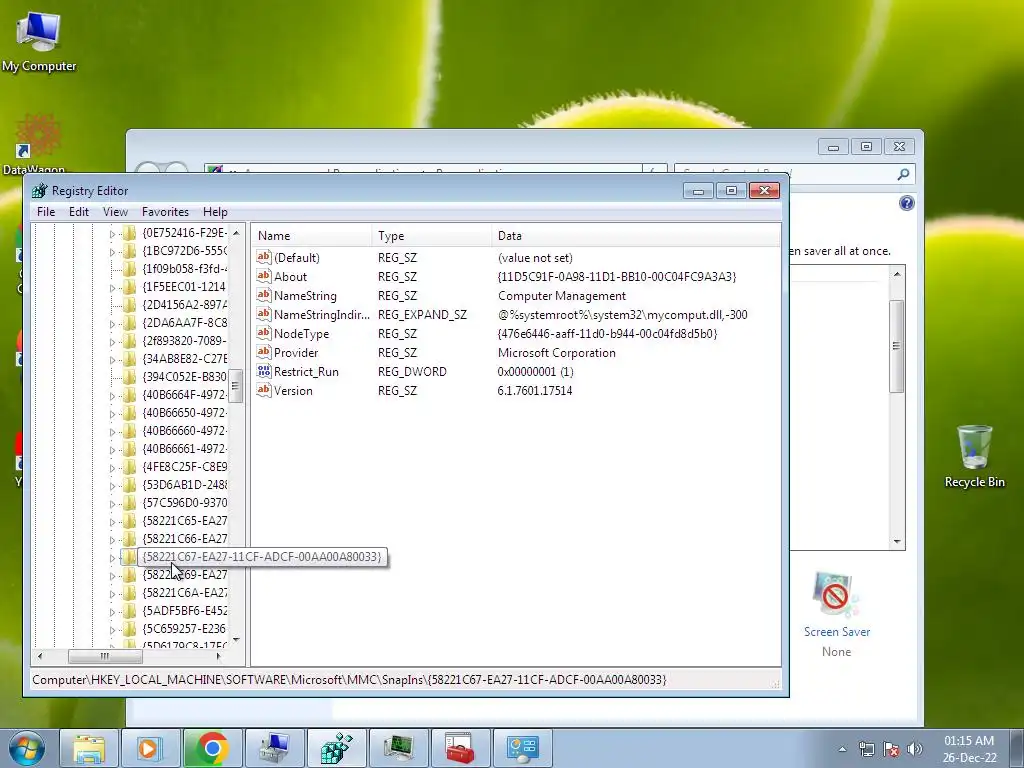Click scroll-down arrow of tree pane scrollbar
Viewport: 1024px width, 768px height.
pos(236,640)
